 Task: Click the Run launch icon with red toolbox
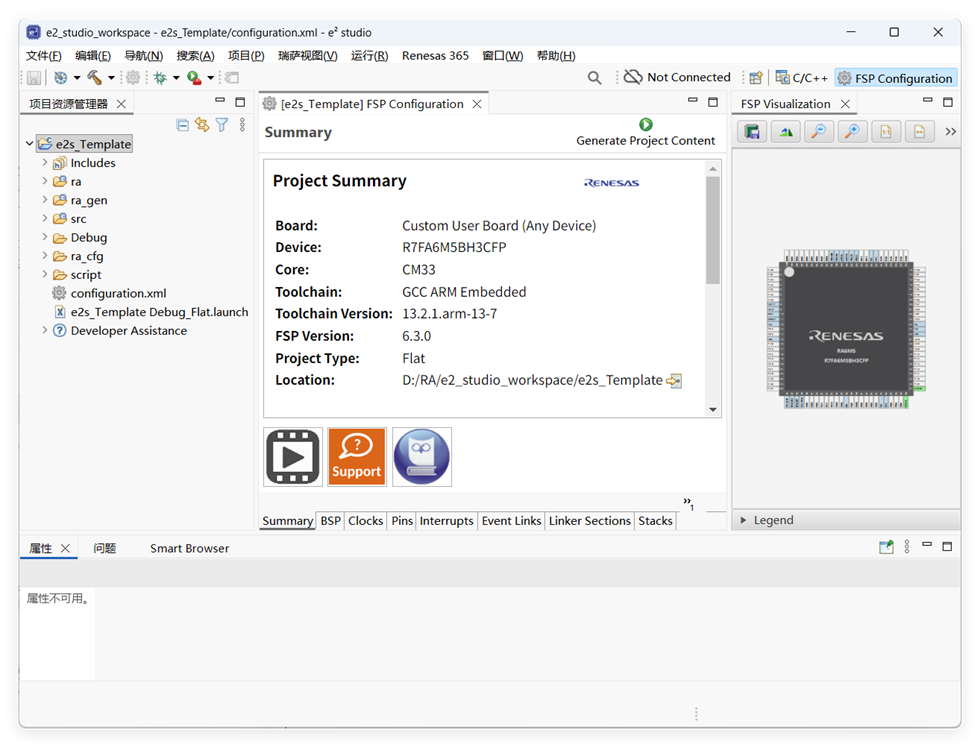click(x=194, y=78)
